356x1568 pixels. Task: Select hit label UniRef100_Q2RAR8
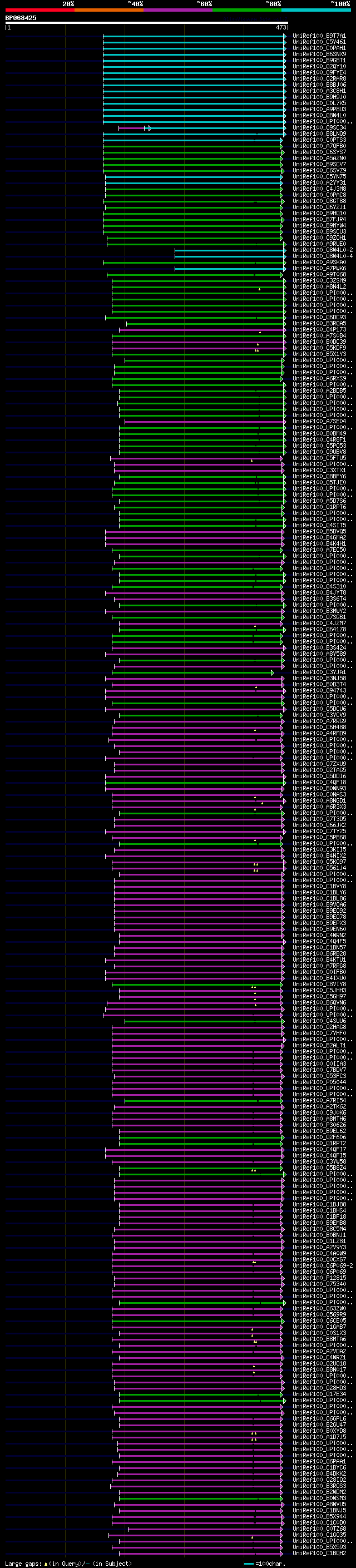point(319,78)
